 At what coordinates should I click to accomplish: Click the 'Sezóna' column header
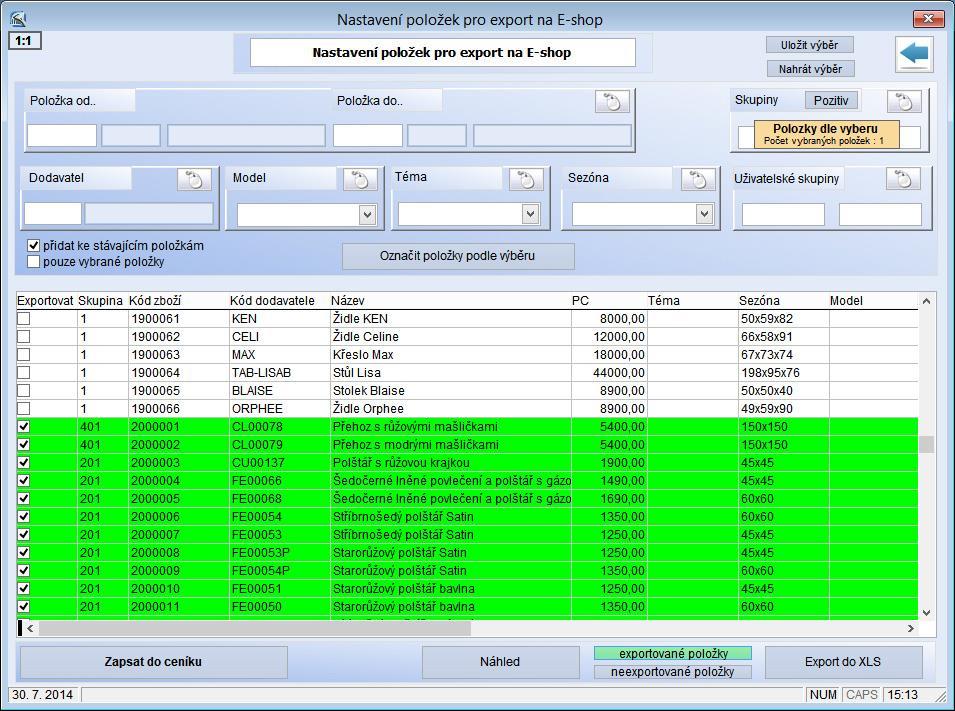point(759,301)
